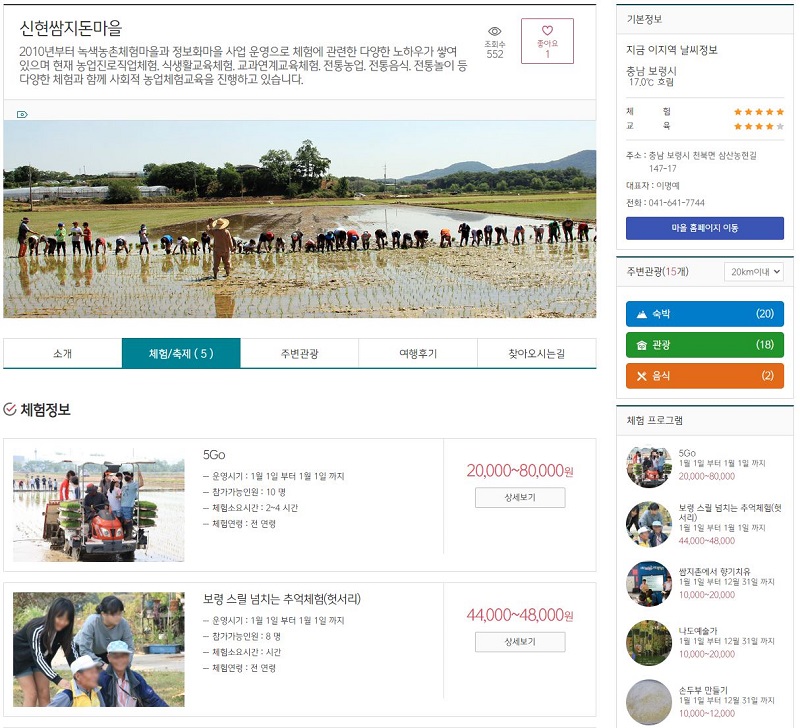Open the 5Go tractor thumbnail image

(98, 505)
